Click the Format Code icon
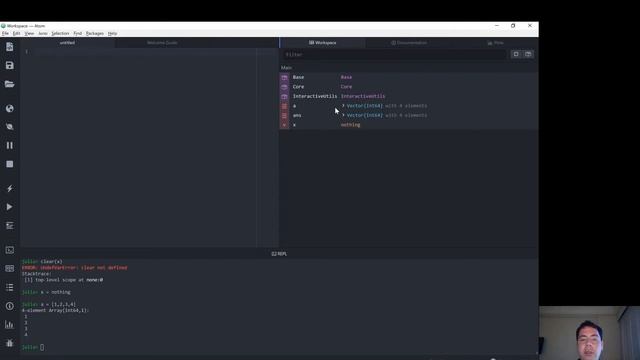This screenshot has width=640, height=360. [9, 226]
